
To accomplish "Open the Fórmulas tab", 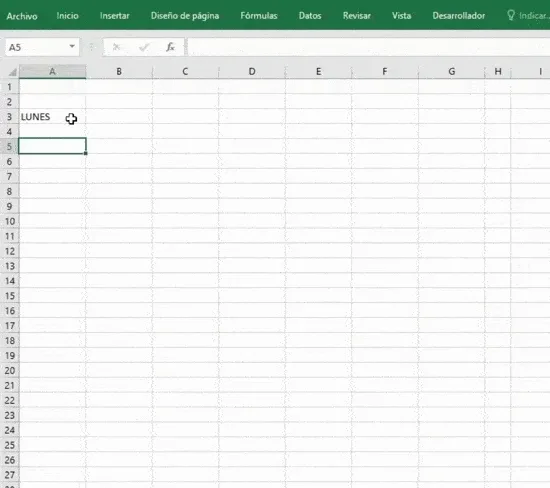I will tap(259, 16).
